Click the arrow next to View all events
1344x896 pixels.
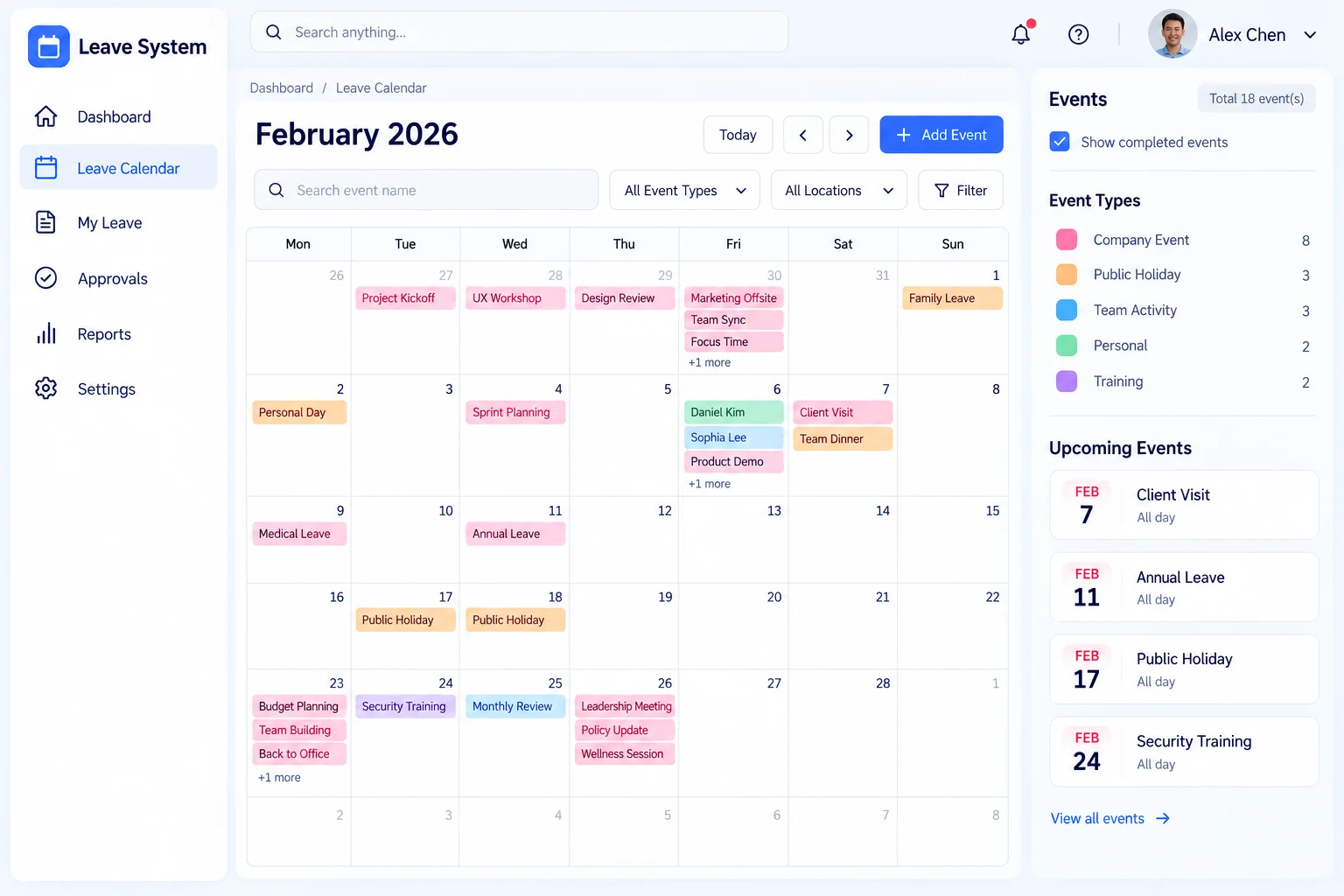(x=1163, y=818)
